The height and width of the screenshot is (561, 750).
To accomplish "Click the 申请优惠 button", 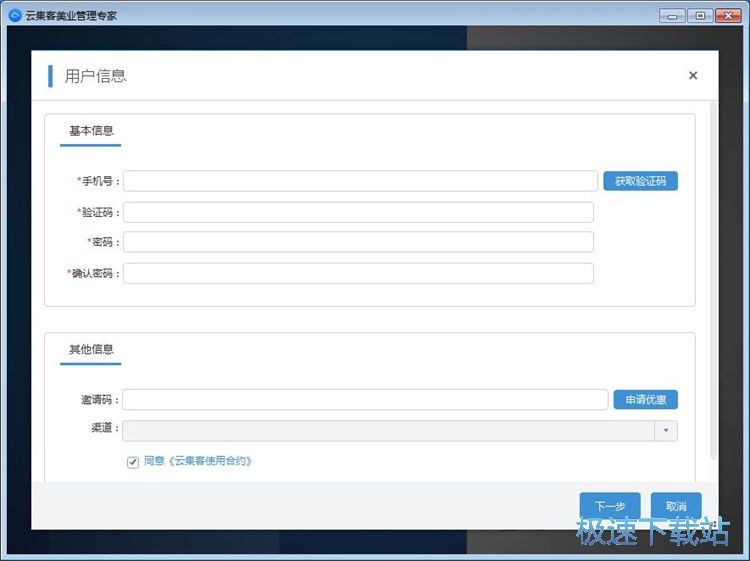I will 645,399.
